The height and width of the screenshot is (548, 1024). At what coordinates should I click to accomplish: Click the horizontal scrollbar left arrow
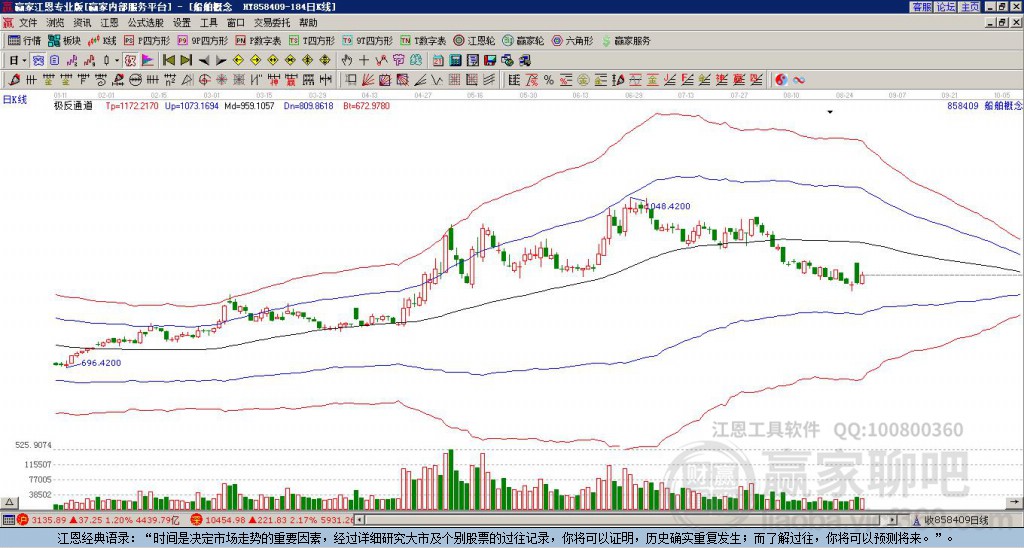359,520
